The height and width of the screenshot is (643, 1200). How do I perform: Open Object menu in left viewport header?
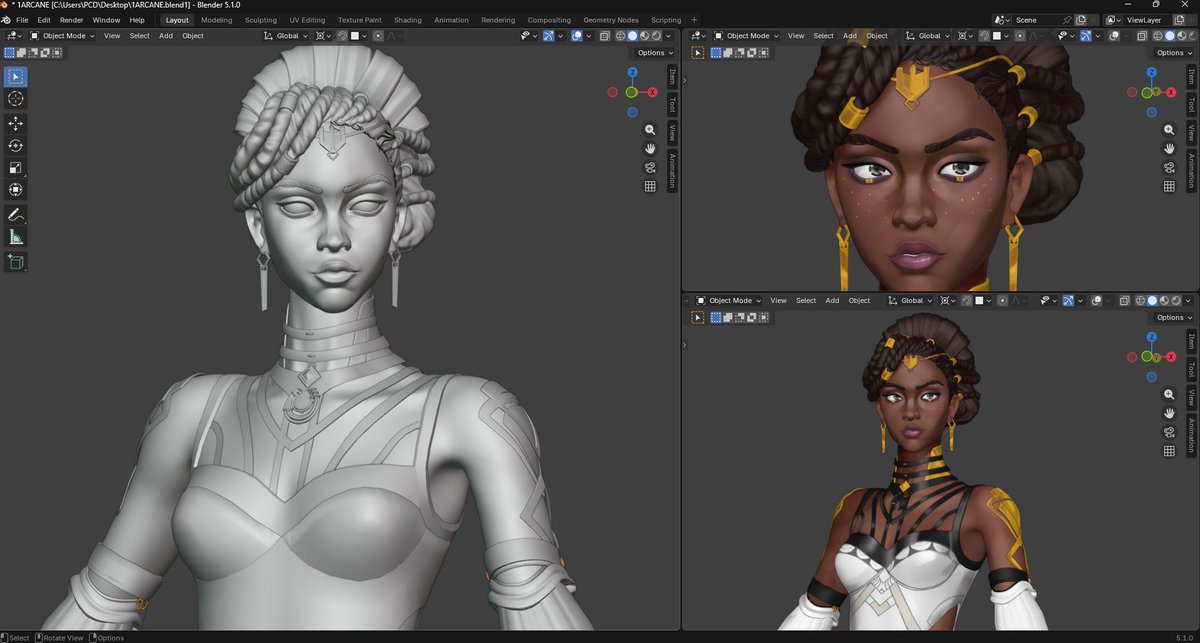tap(193, 36)
